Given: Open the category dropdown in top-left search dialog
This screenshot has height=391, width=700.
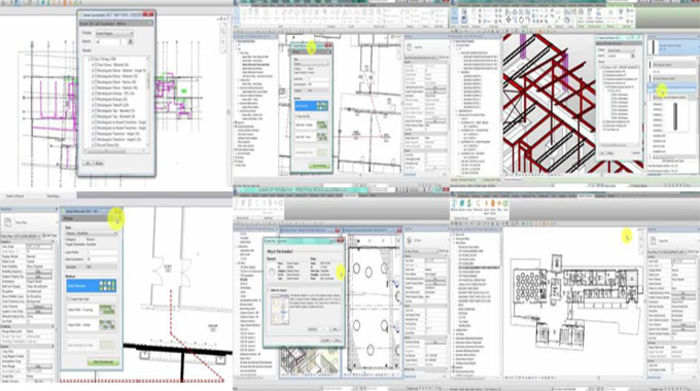Looking at the screenshot, I should click(x=114, y=33).
